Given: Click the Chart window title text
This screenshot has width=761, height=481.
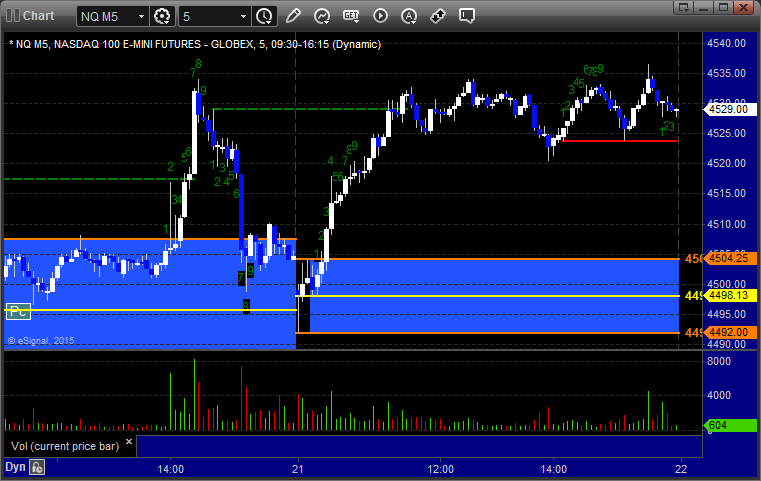Looking at the screenshot, I should [38, 16].
